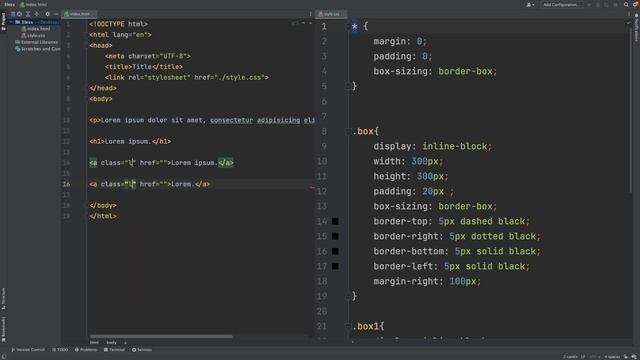Fold the universal selector rule block
The height and width of the screenshot is (360, 640).
tap(348, 27)
